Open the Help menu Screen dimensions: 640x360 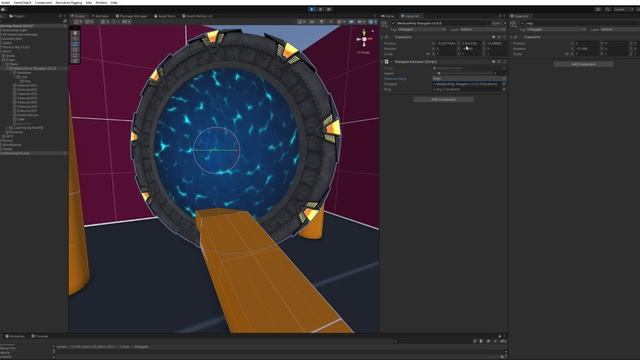point(114,2)
